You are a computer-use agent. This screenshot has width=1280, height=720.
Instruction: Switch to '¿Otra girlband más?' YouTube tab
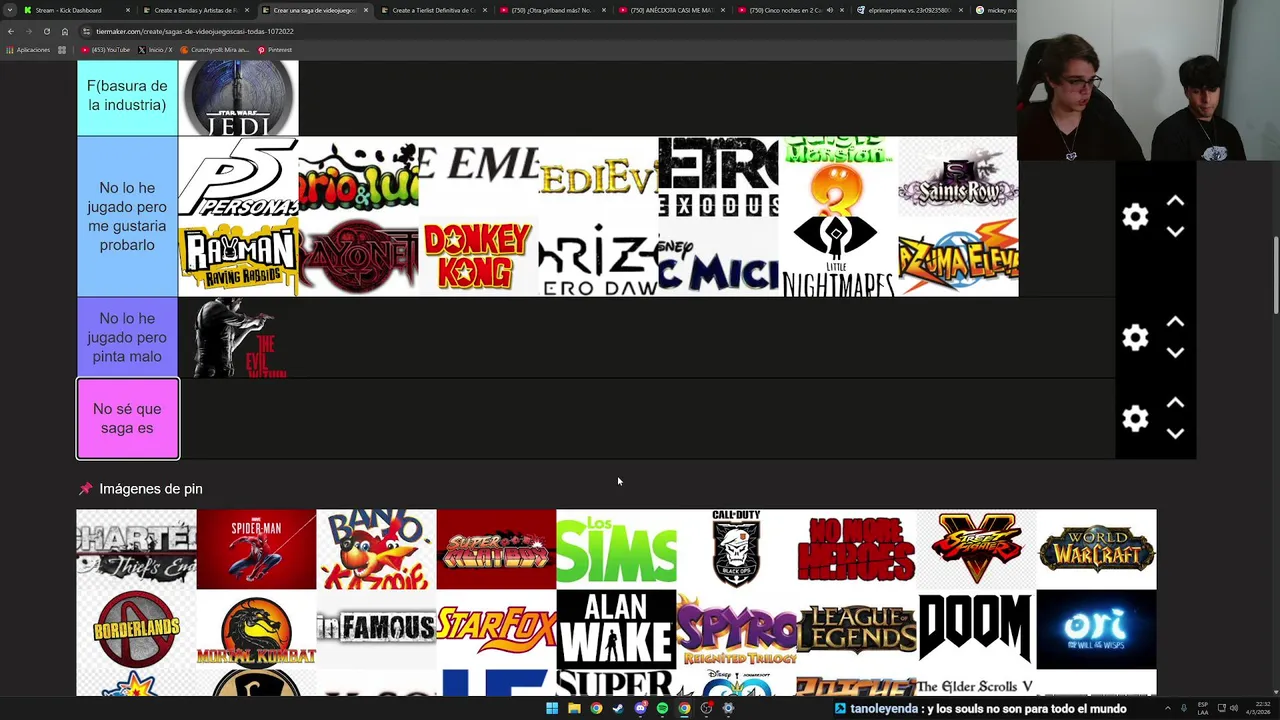[x=552, y=10]
